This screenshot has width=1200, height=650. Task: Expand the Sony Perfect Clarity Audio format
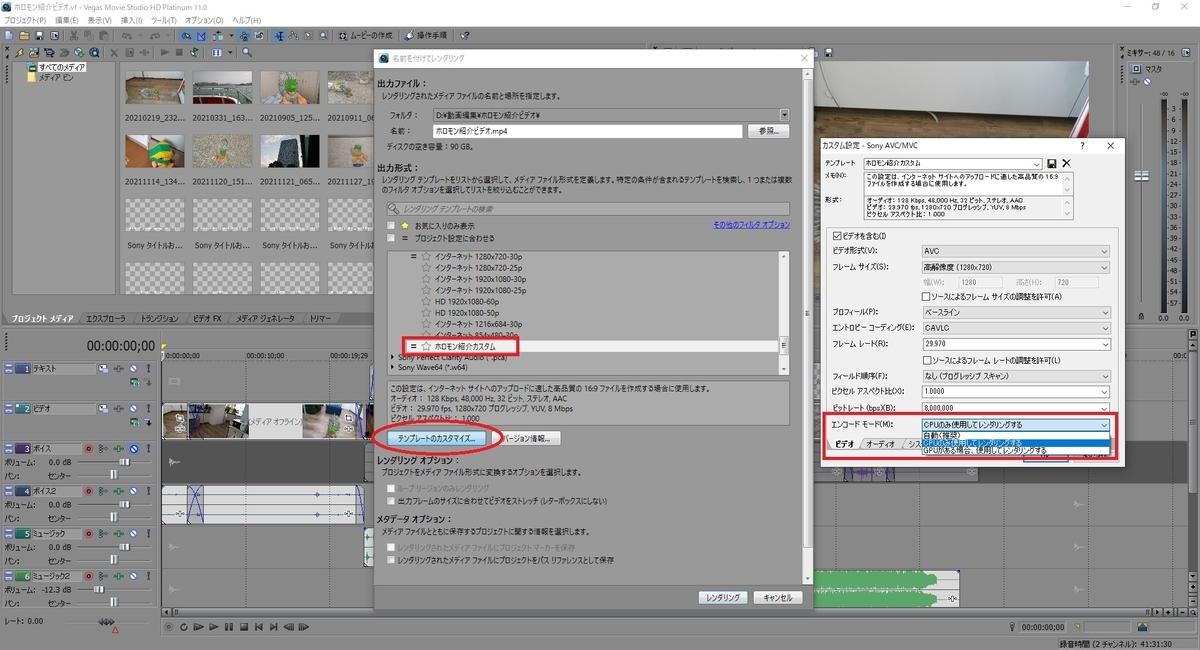(x=392, y=356)
